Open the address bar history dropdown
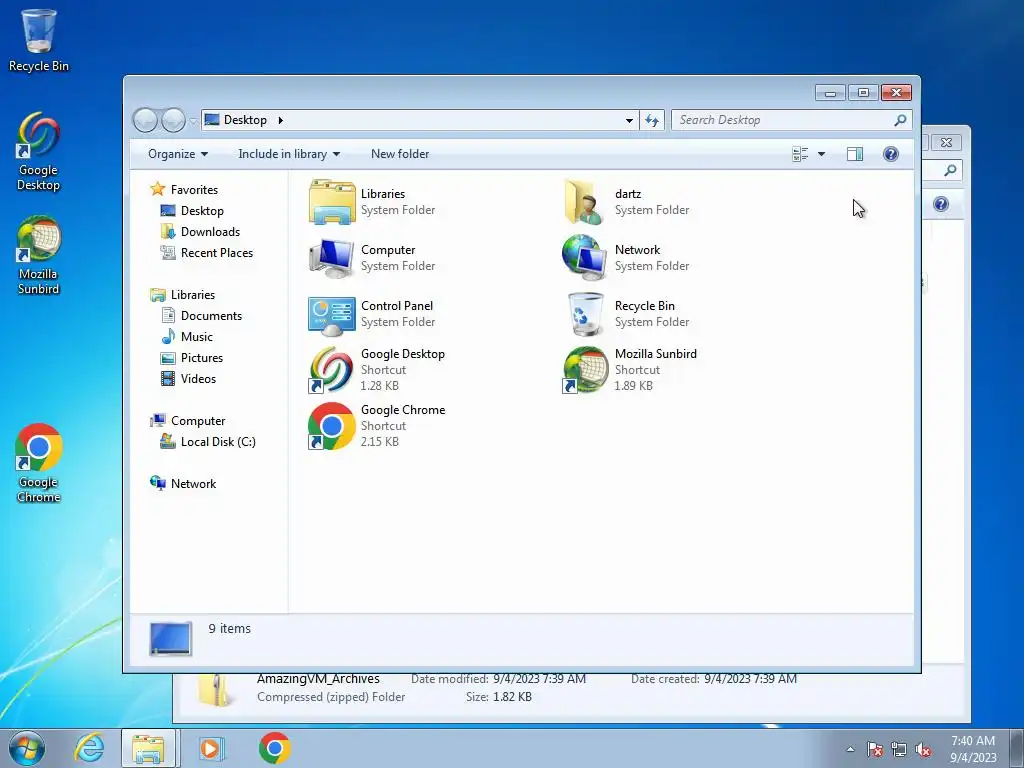The width and height of the screenshot is (1024, 768). click(629, 120)
